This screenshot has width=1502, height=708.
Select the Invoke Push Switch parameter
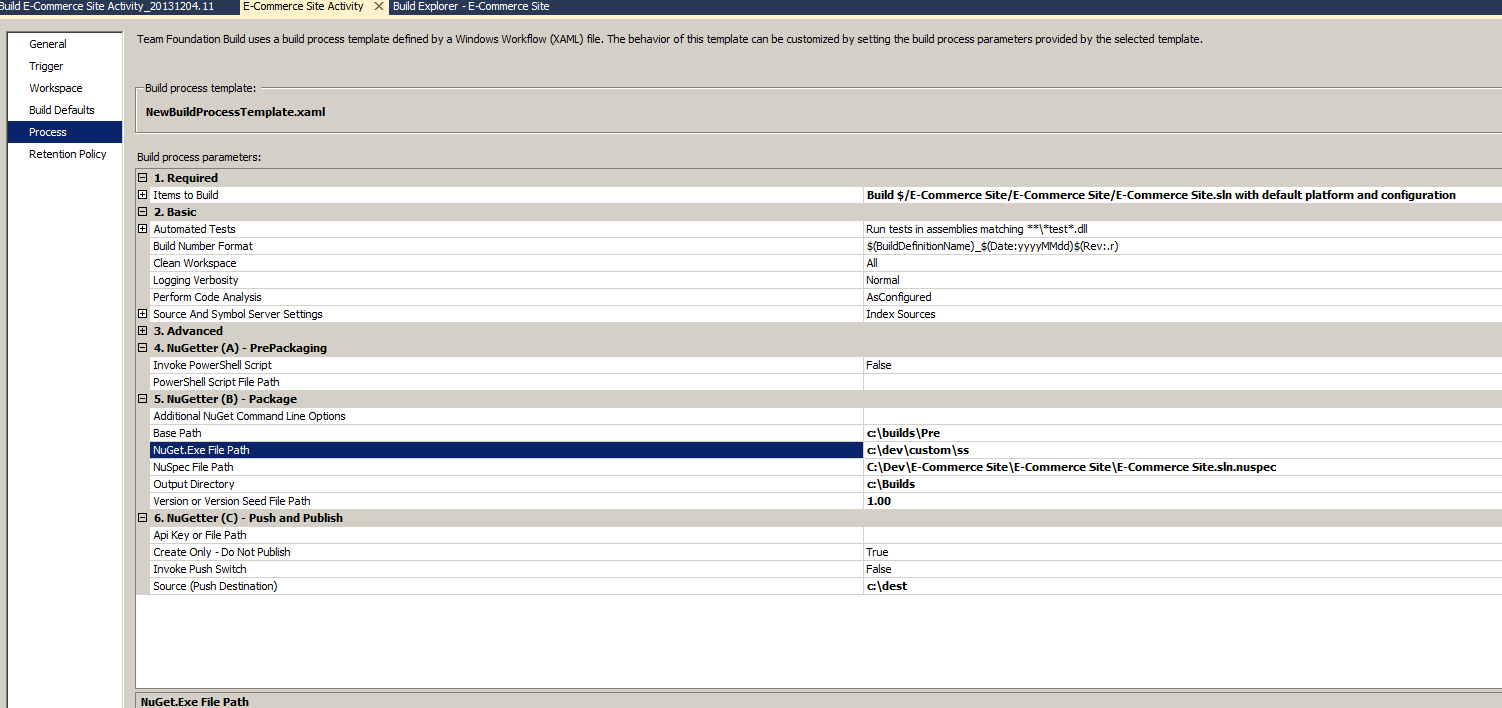coord(506,569)
